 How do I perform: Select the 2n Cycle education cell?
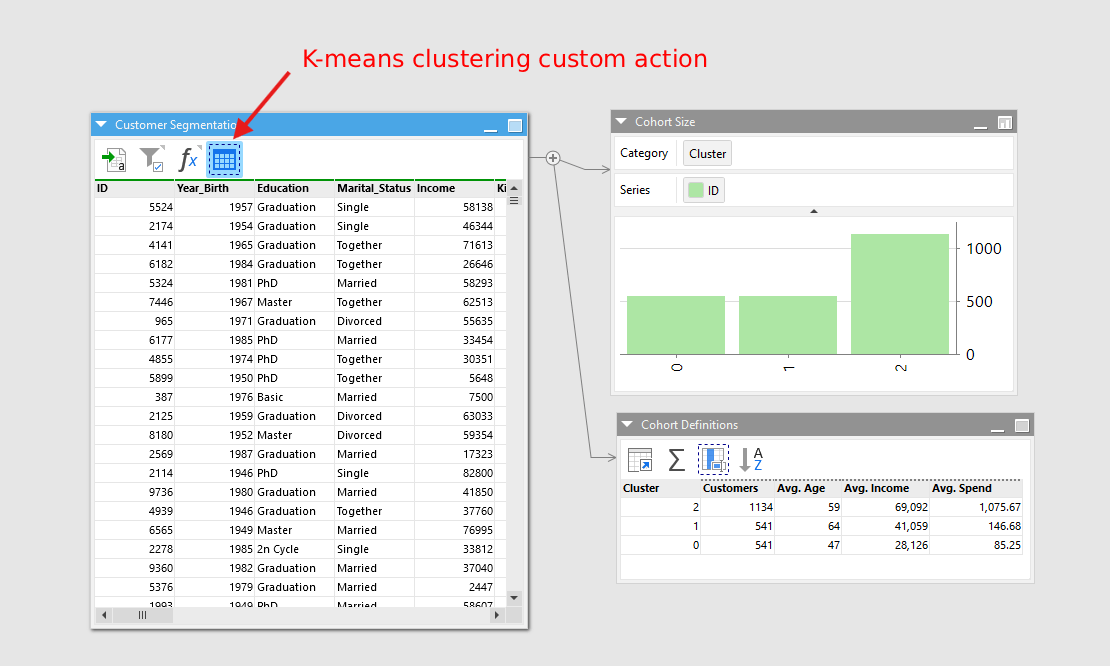coord(294,549)
